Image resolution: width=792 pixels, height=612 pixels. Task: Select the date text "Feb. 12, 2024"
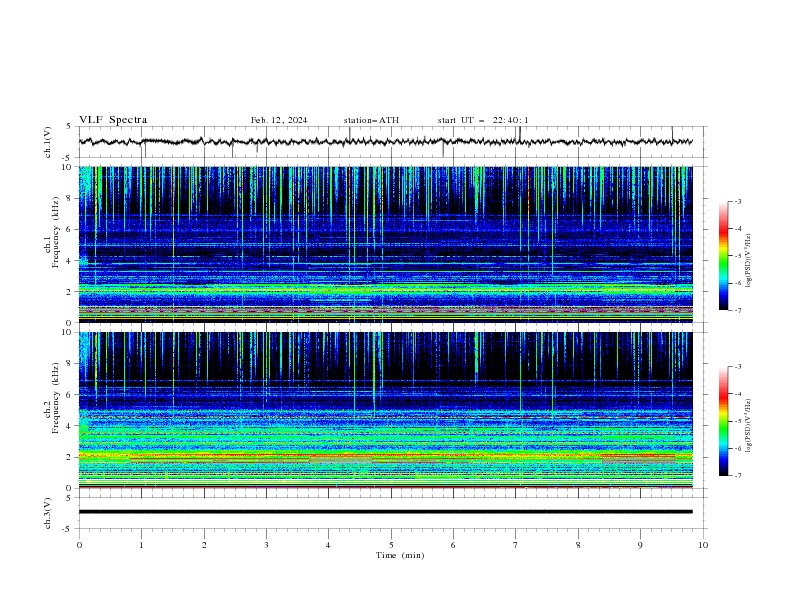(279, 120)
